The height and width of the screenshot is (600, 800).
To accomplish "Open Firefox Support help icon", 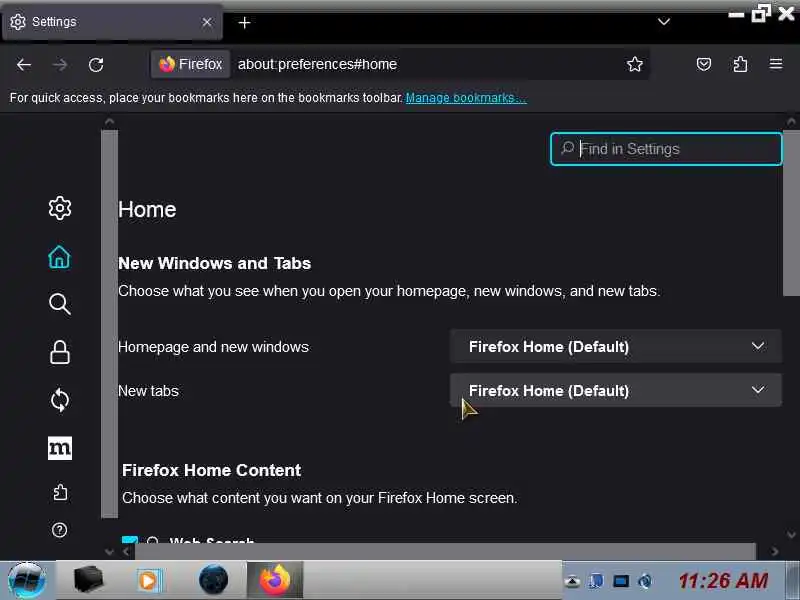I will [x=59, y=530].
